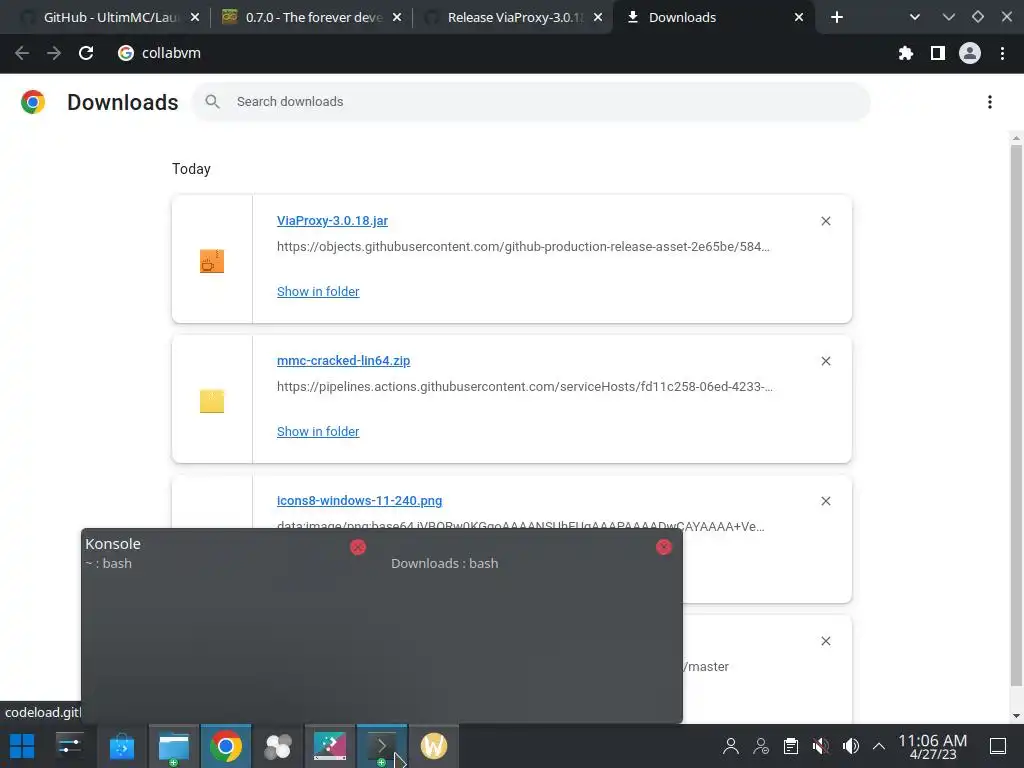Viewport: 1024px width, 768px height.
Task: Click the Konsole terminal taskbar icon
Action: click(x=382, y=746)
